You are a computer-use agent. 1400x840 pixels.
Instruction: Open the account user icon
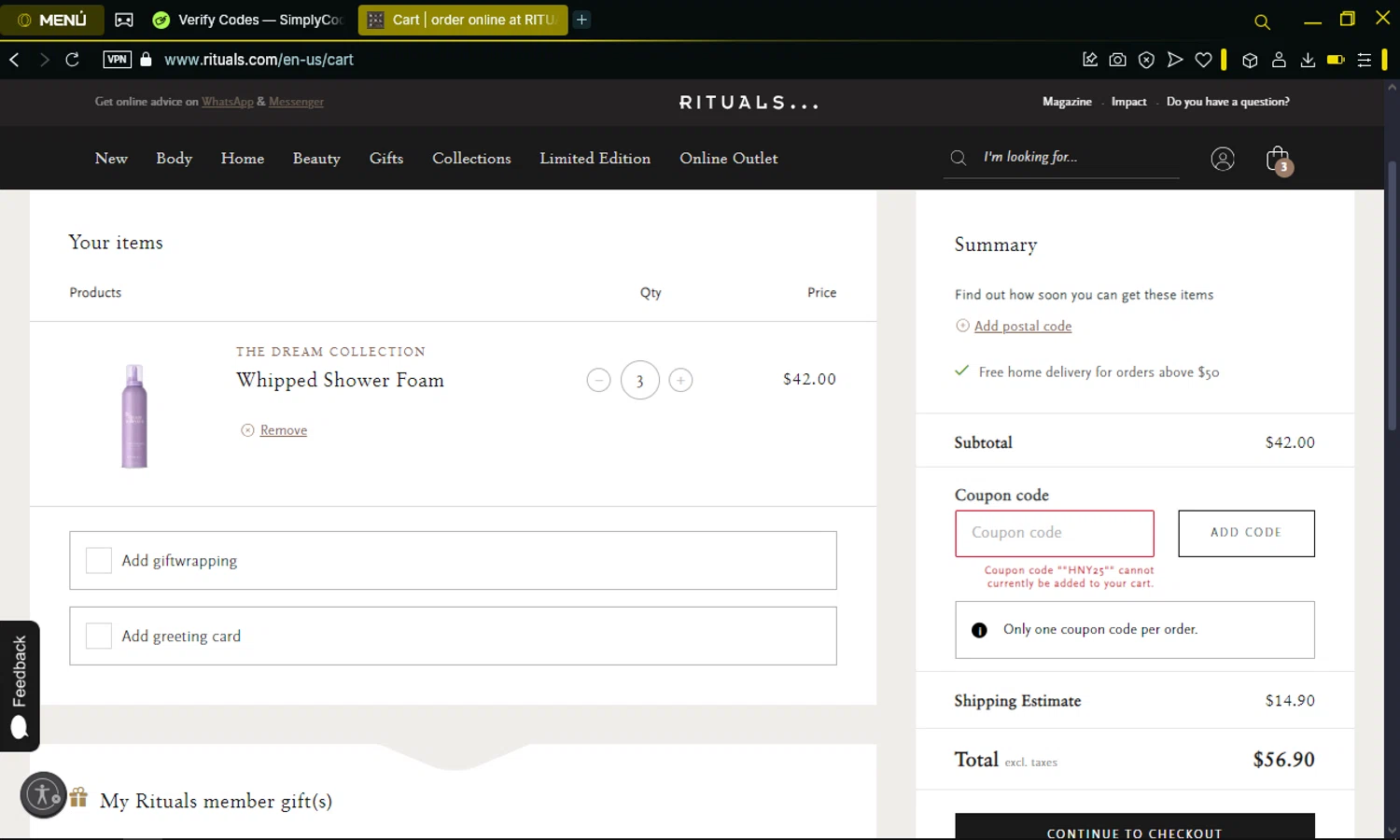coord(1223,159)
